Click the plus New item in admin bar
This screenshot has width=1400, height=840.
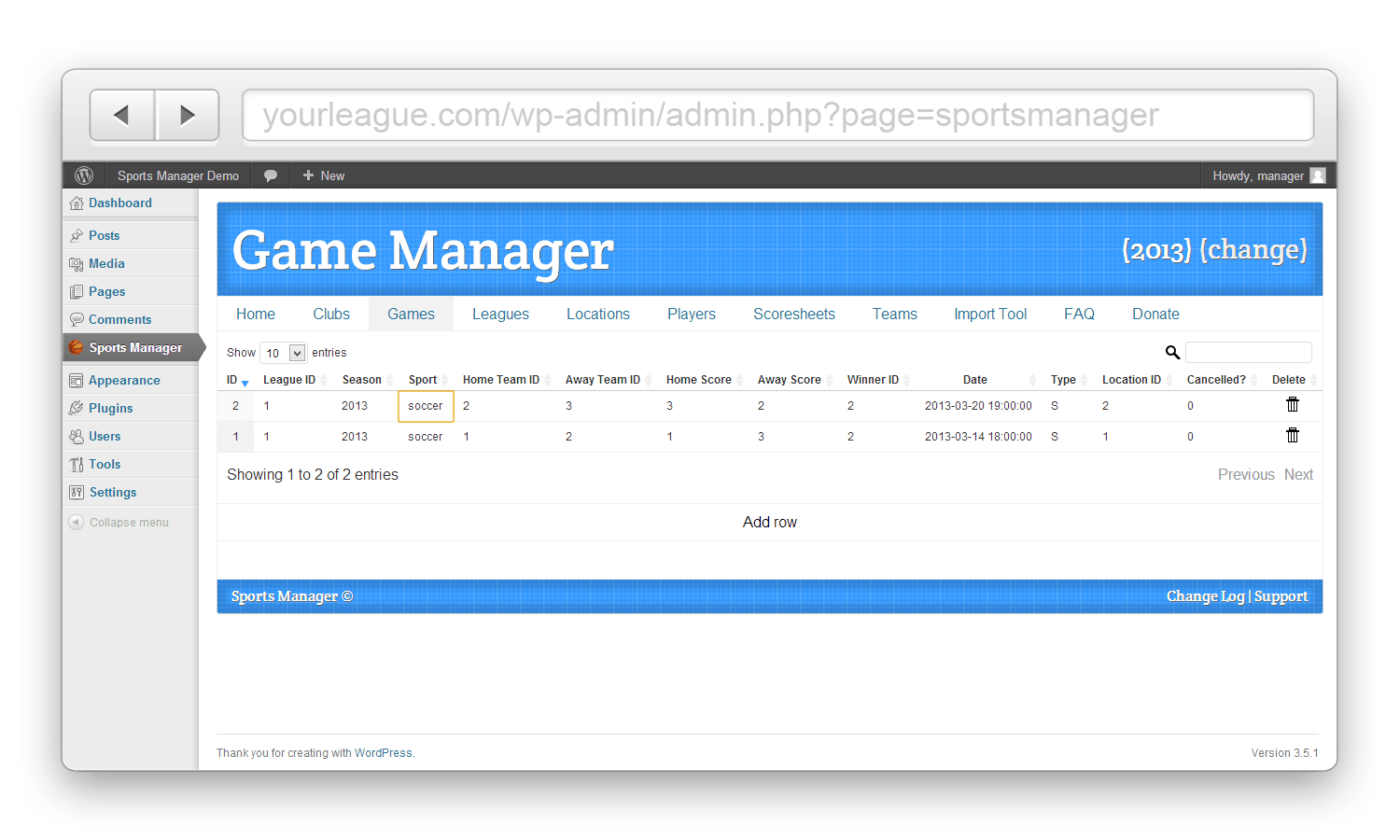(324, 175)
